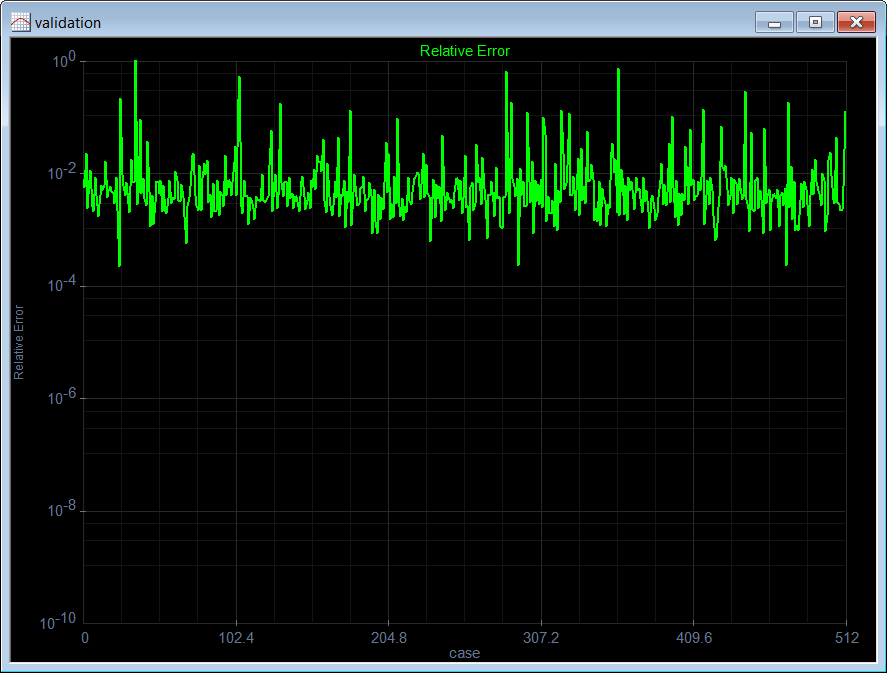
Task: Click the y-axis tick label 10^-10
Action: pyautogui.click(x=58, y=622)
